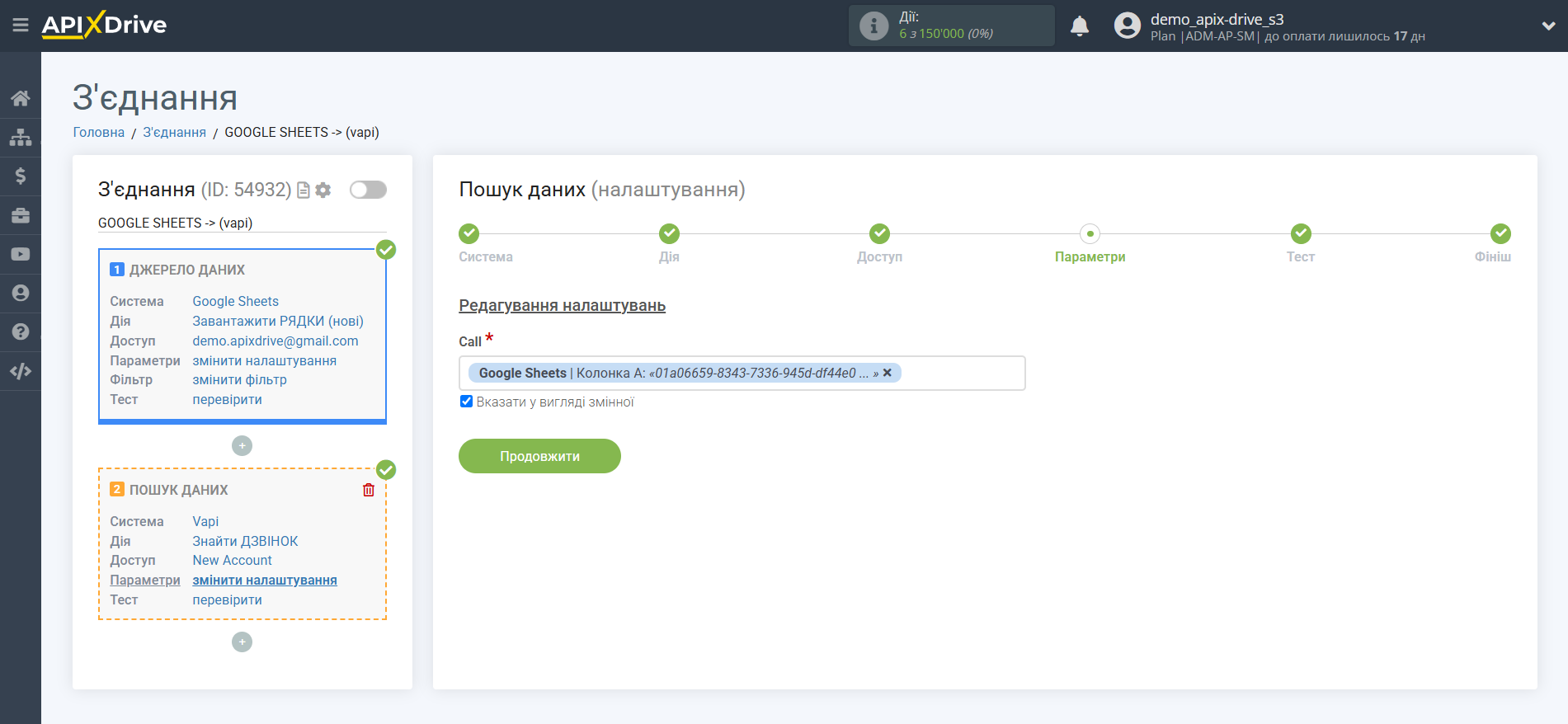The height and width of the screenshot is (724, 1568).
Task: Open the З'єднання breadcrumb link
Action: click(x=174, y=132)
